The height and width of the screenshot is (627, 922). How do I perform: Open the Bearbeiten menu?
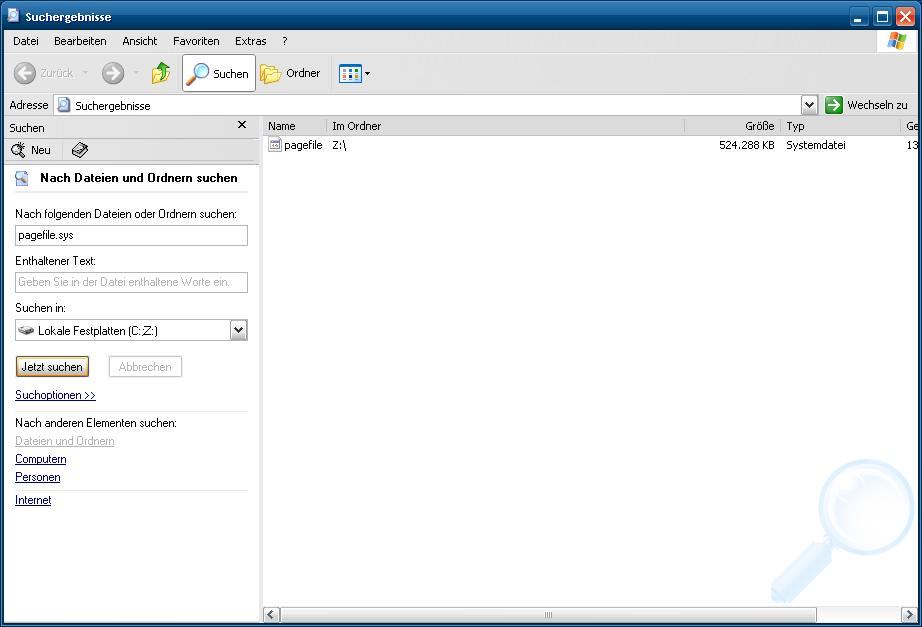tap(80, 41)
